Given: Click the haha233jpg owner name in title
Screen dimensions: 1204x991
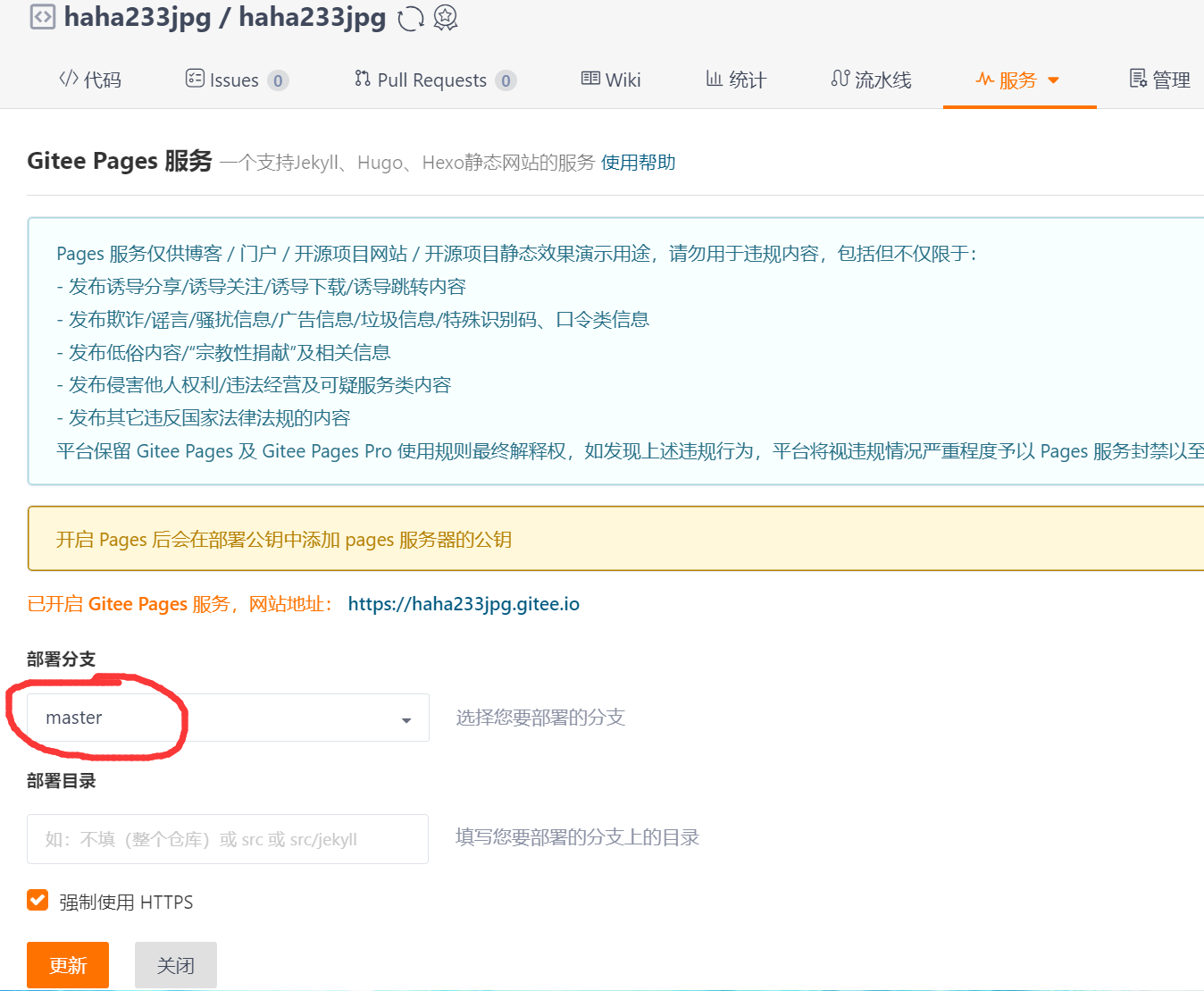Looking at the screenshot, I should coord(138,18).
